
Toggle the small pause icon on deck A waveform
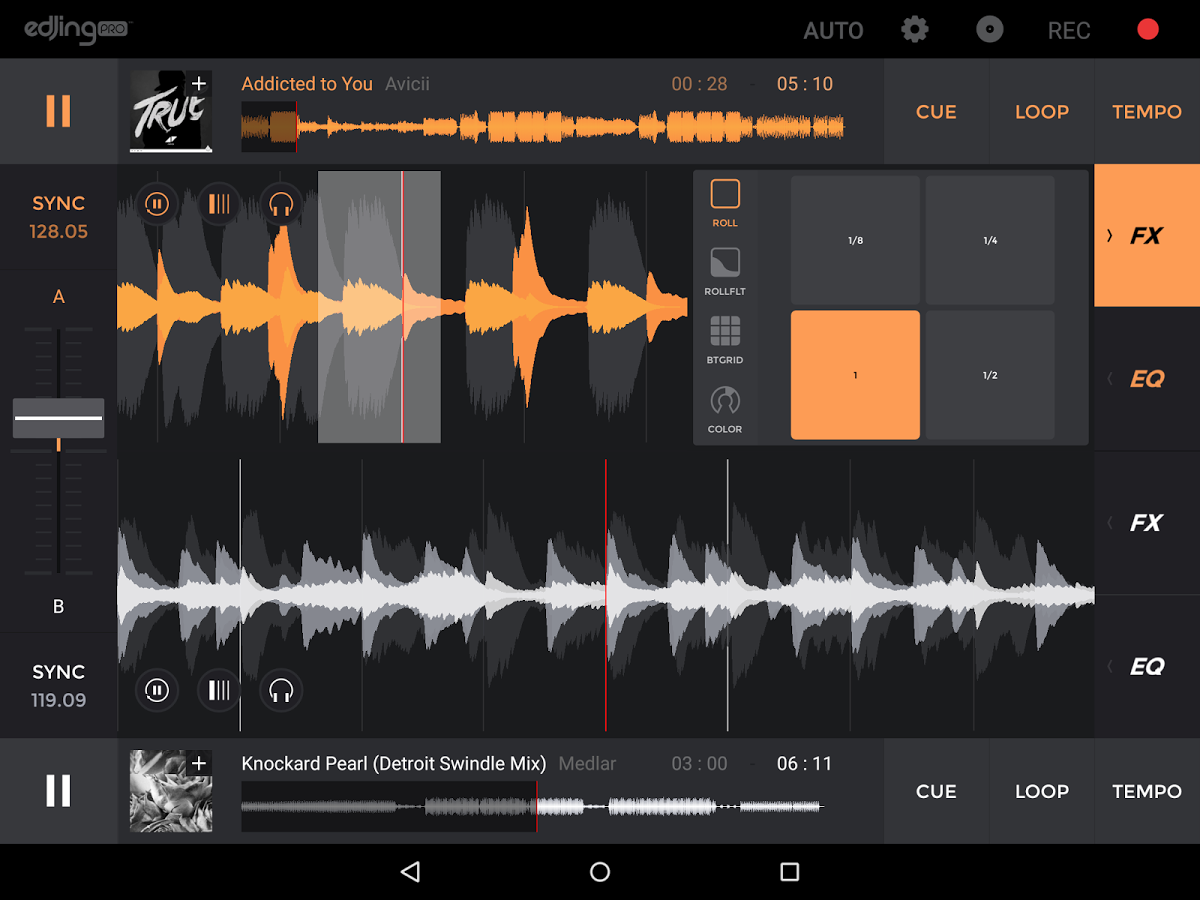click(157, 203)
